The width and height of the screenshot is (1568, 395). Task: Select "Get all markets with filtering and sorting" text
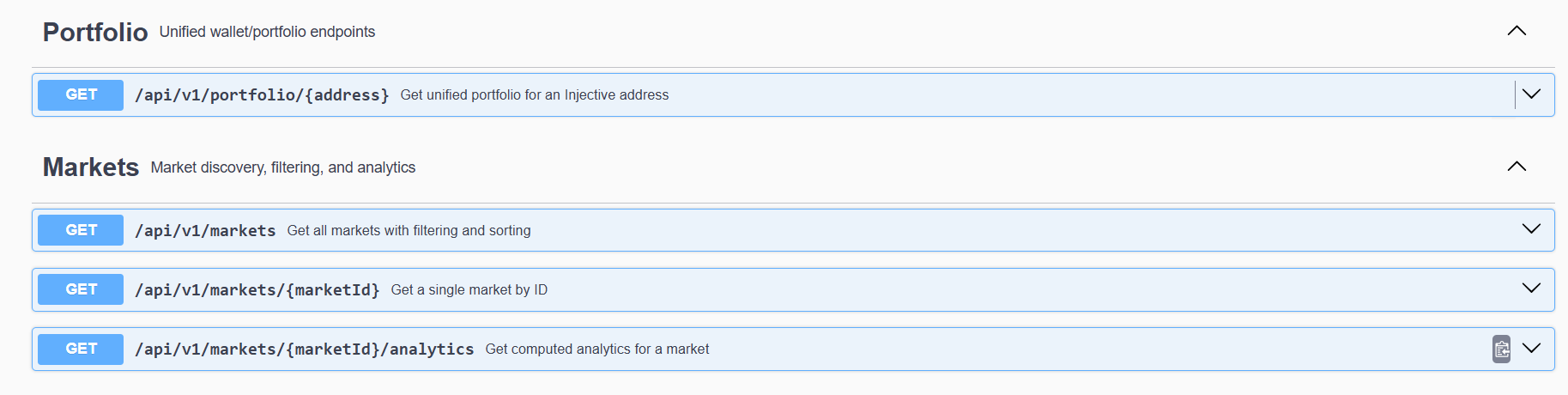coord(409,231)
